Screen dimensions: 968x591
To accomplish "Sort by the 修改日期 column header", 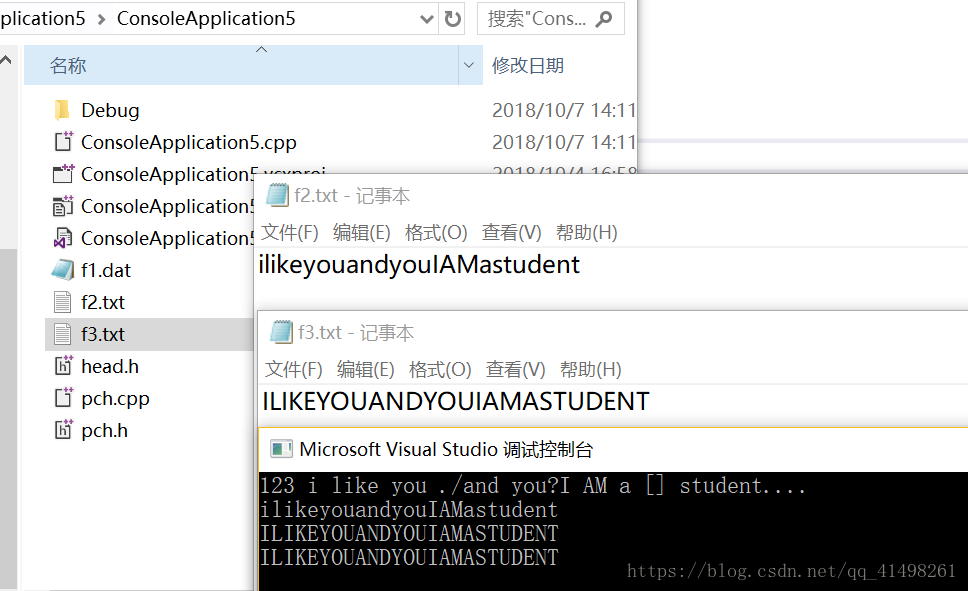I will 528,65.
